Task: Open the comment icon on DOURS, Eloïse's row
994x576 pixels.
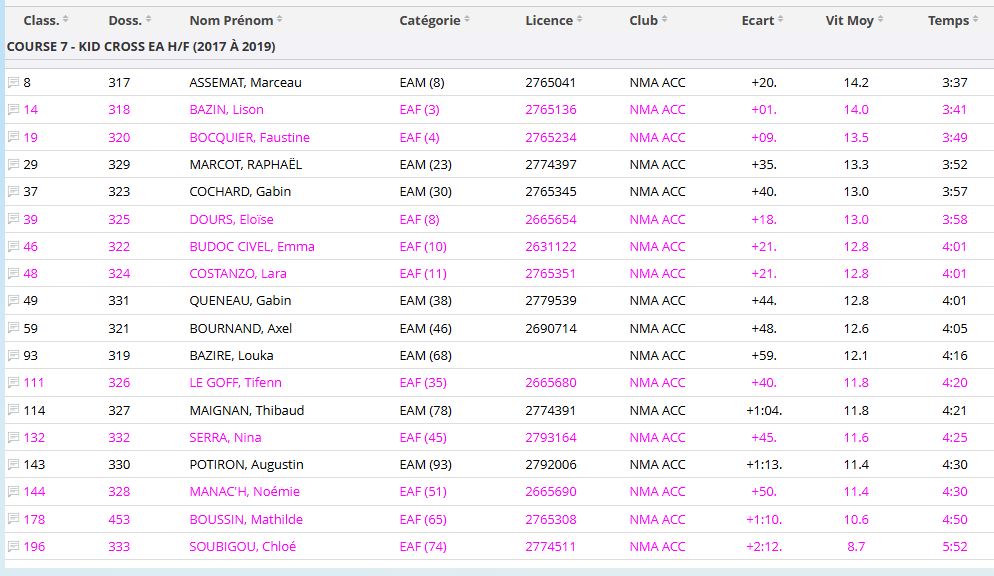Action: [13, 220]
